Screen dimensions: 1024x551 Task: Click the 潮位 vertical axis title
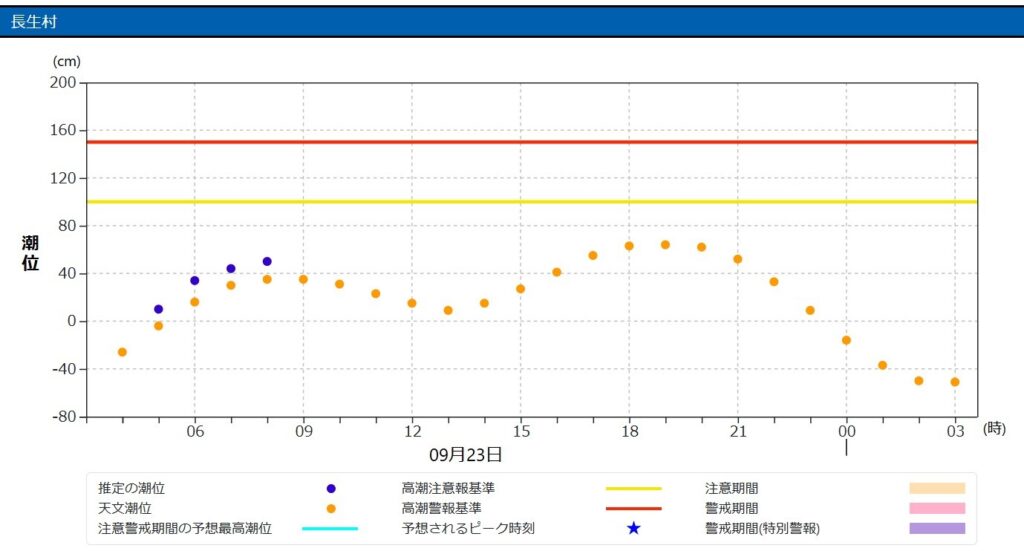tap(30, 253)
